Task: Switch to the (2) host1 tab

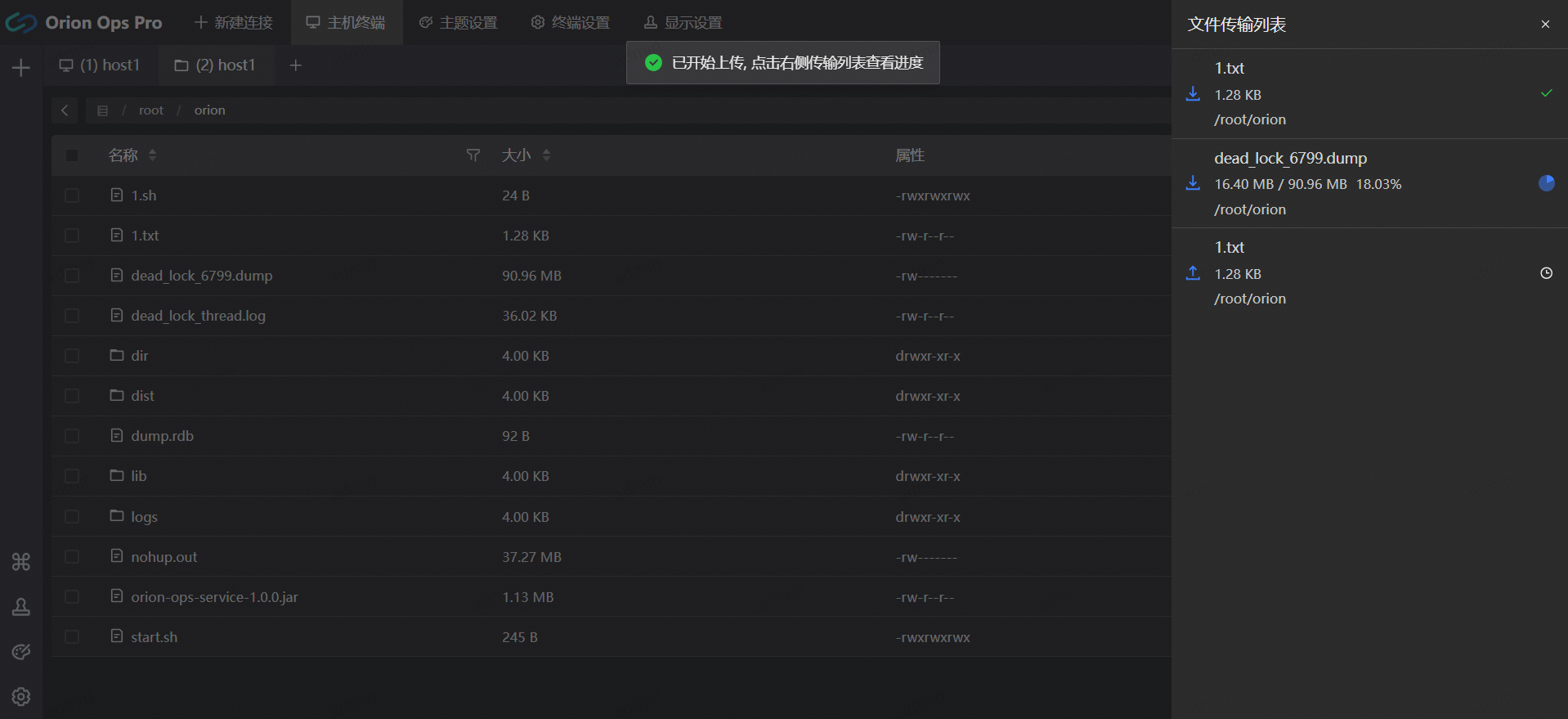Action: tap(215, 65)
